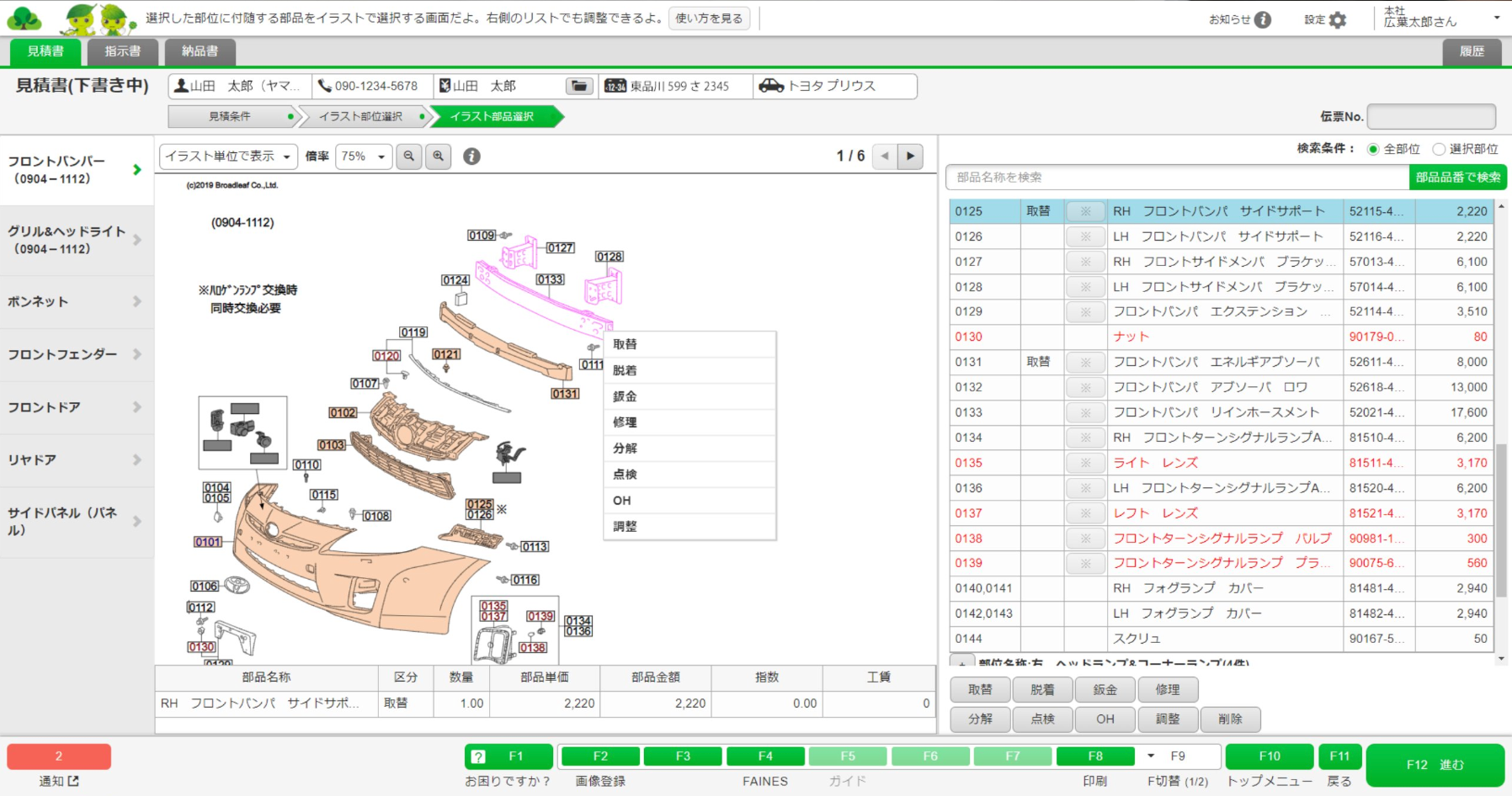
Task: Expand the グリル&ヘッドライト category
Action: pos(77,240)
